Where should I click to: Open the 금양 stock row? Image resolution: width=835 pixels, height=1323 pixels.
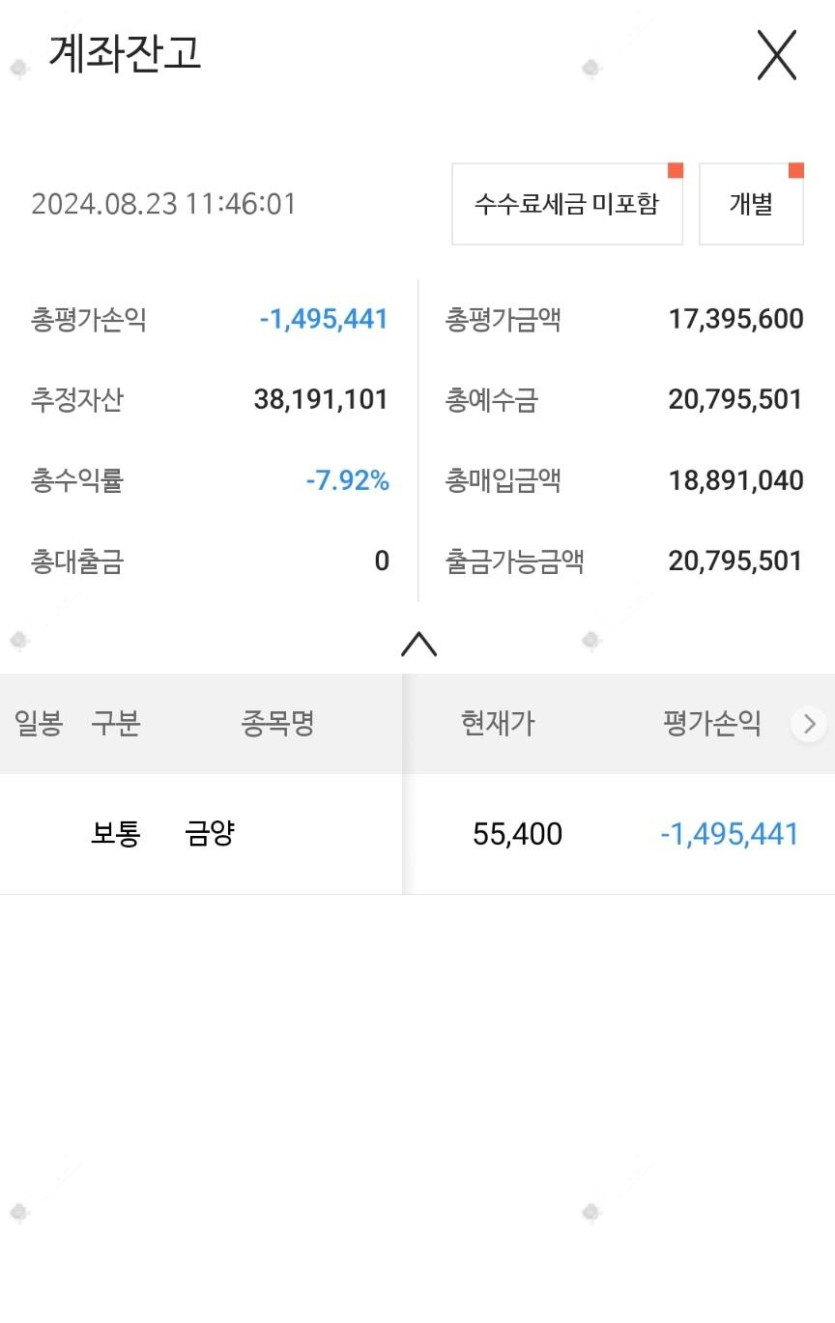[210, 834]
